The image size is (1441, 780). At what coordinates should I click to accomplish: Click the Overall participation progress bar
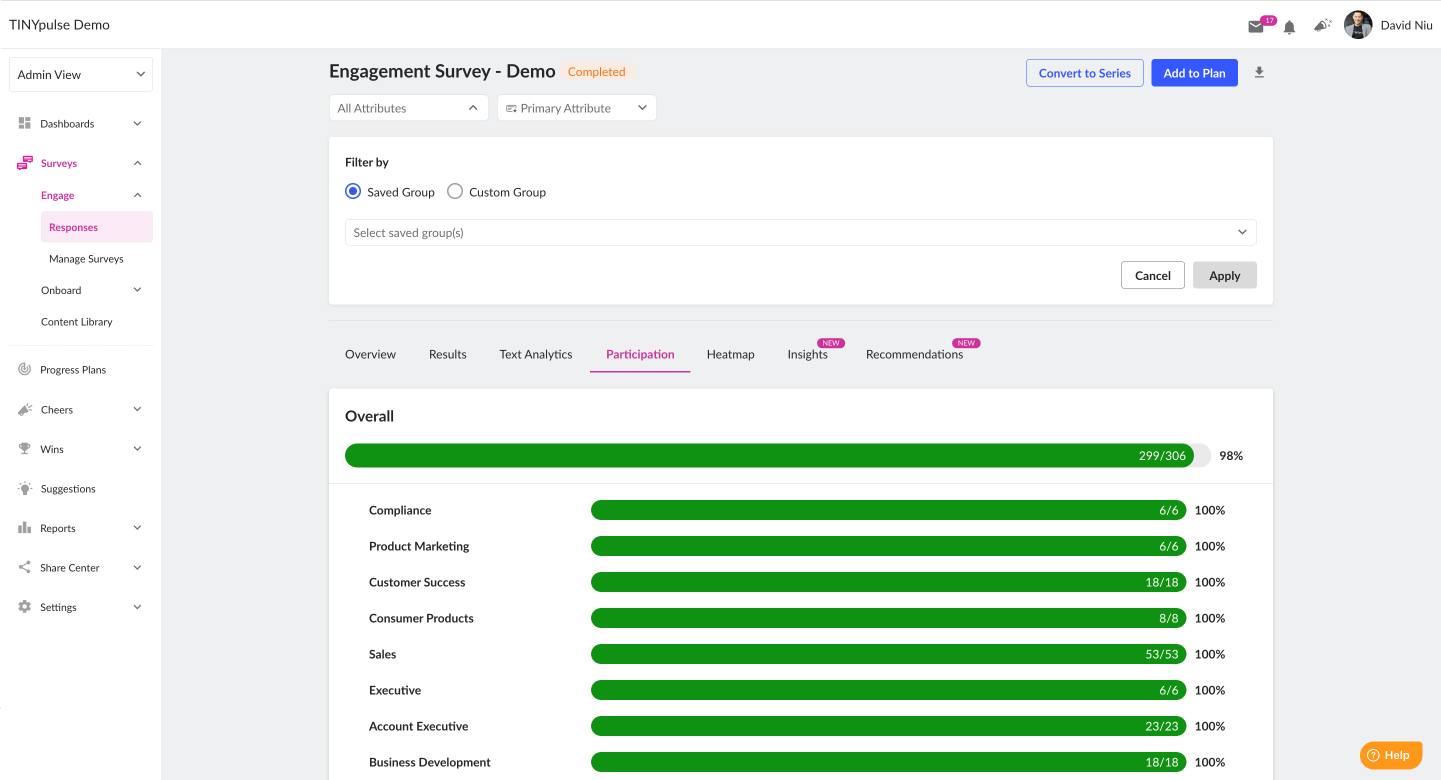tap(778, 456)
